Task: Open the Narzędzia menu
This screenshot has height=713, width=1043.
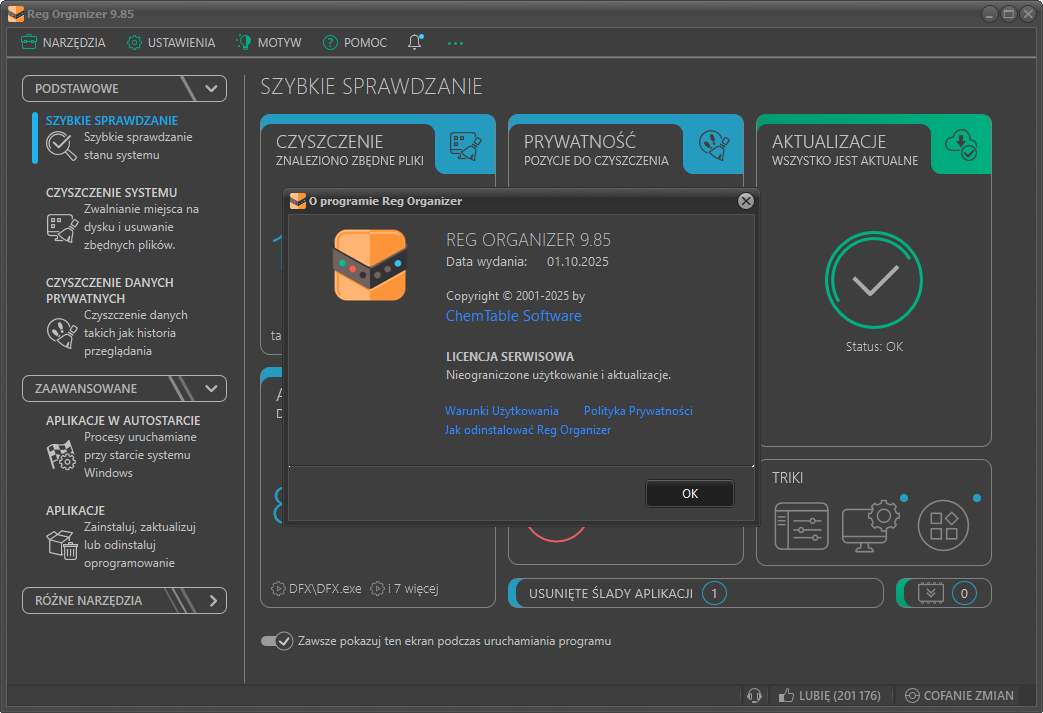Action: pyautogui.click(x=63, y=43)
